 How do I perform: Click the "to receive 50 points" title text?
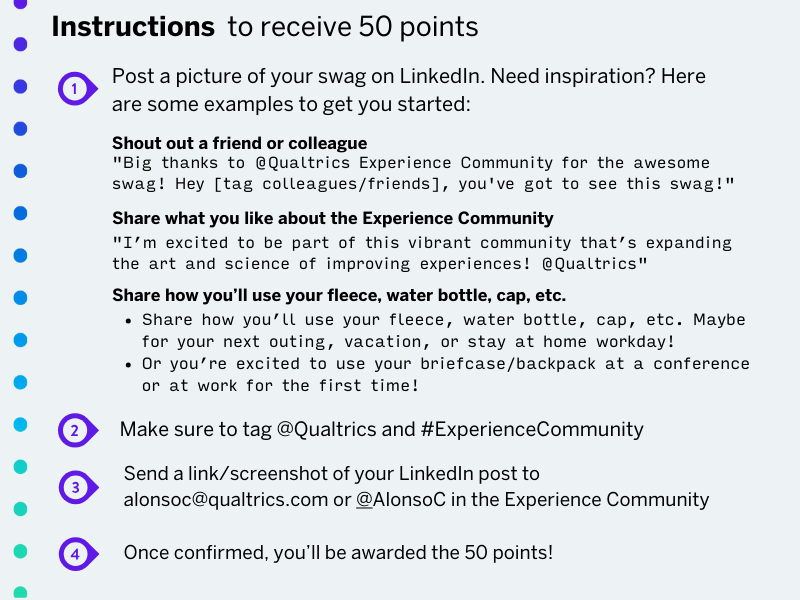(x=353, y=27)
